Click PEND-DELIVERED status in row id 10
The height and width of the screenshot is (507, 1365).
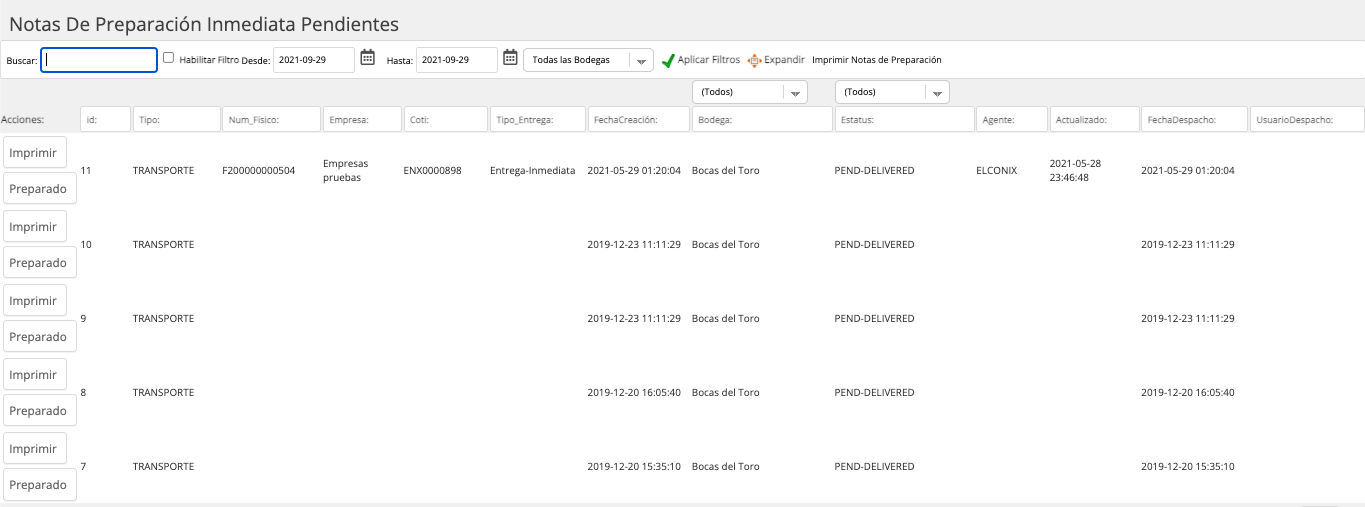874,244
